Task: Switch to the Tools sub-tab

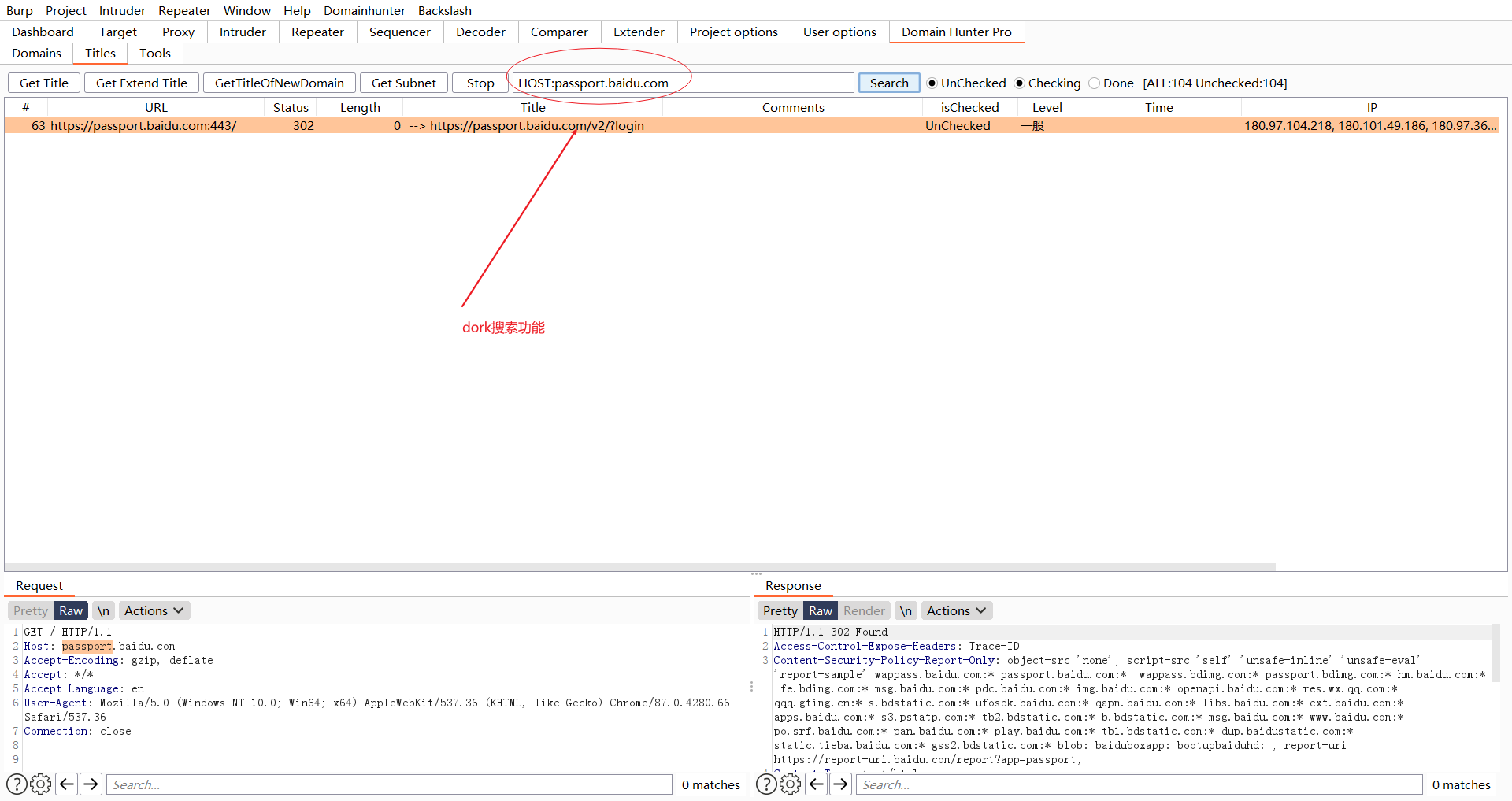Action: (155, 53)
